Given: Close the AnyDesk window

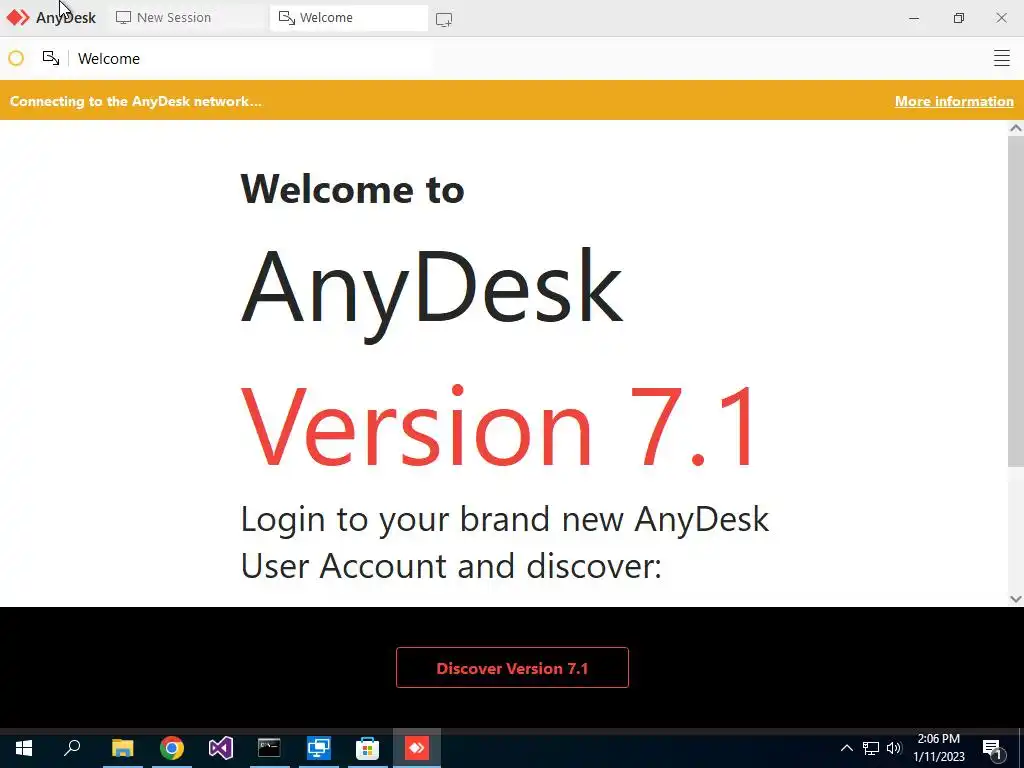Looking at the screenshot, I should 1001,18.
